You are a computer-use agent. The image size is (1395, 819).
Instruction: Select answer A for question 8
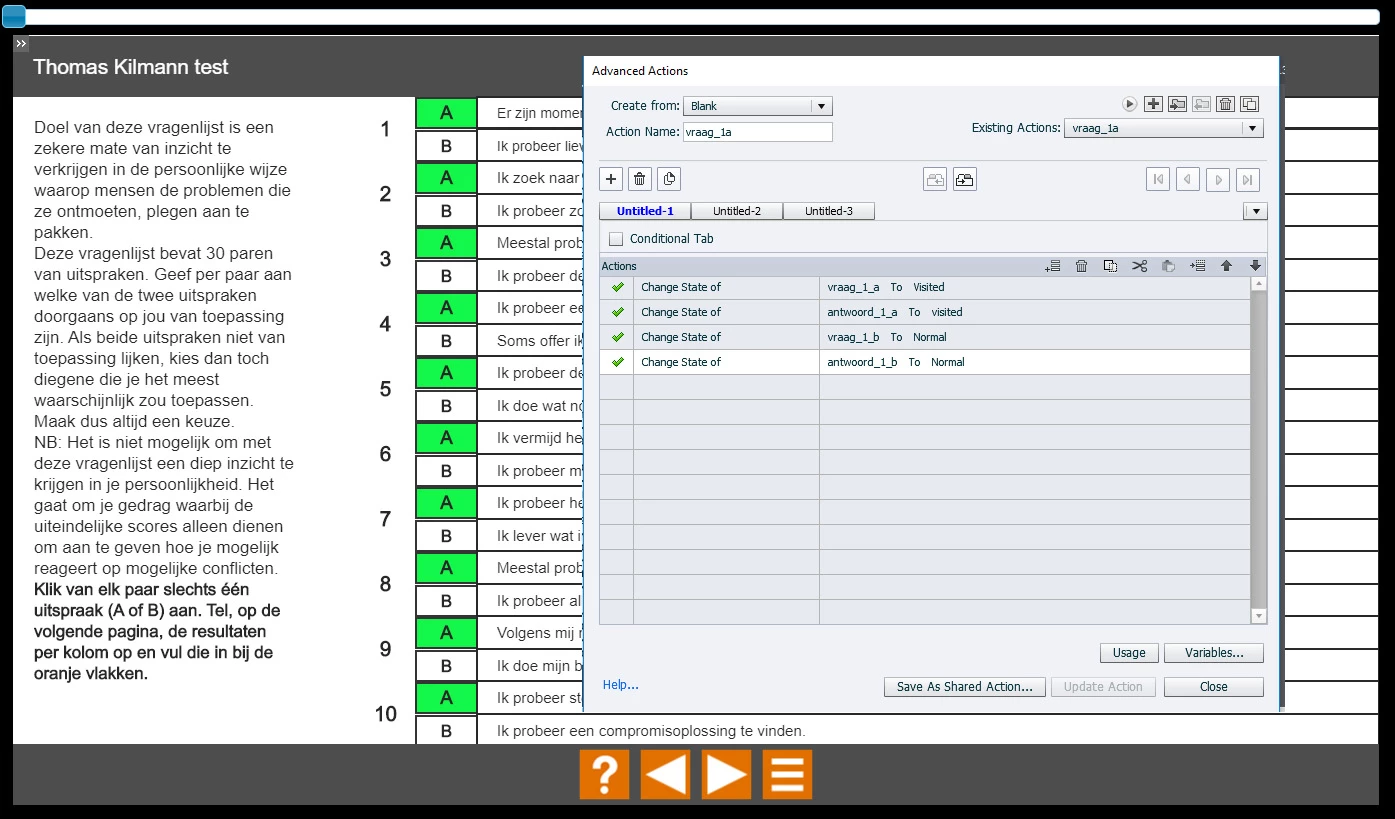coord(446,568)
